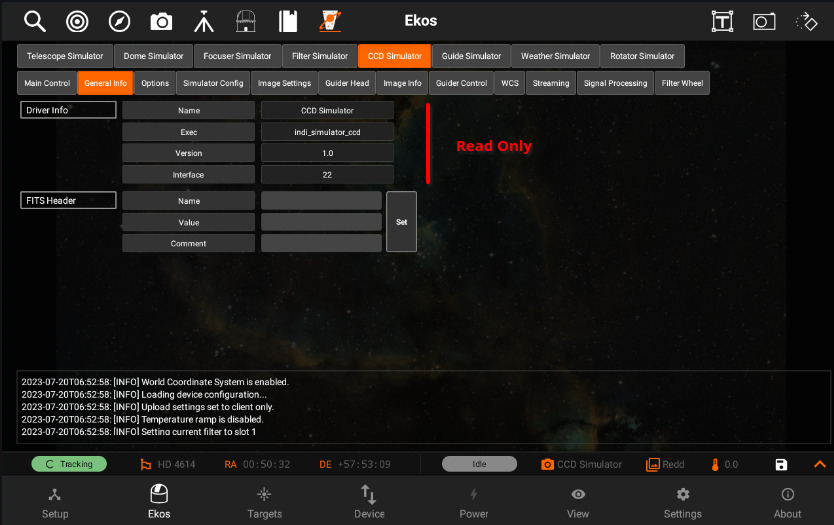Click the World Coordinate System log line
This screenshot has width=834, height=525.
click(155, 382)
